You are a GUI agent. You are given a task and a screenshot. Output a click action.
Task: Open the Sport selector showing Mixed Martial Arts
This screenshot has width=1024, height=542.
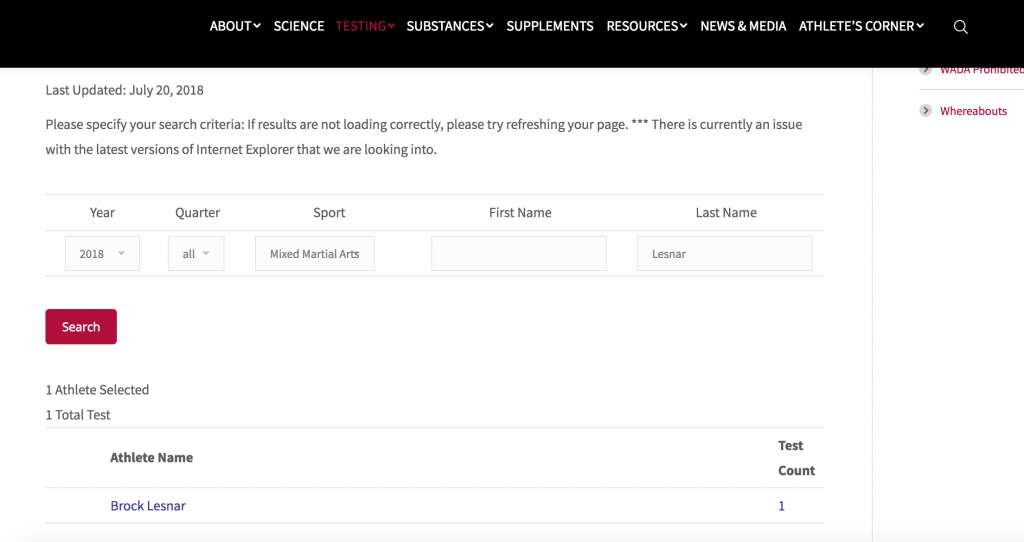(315, 254)
